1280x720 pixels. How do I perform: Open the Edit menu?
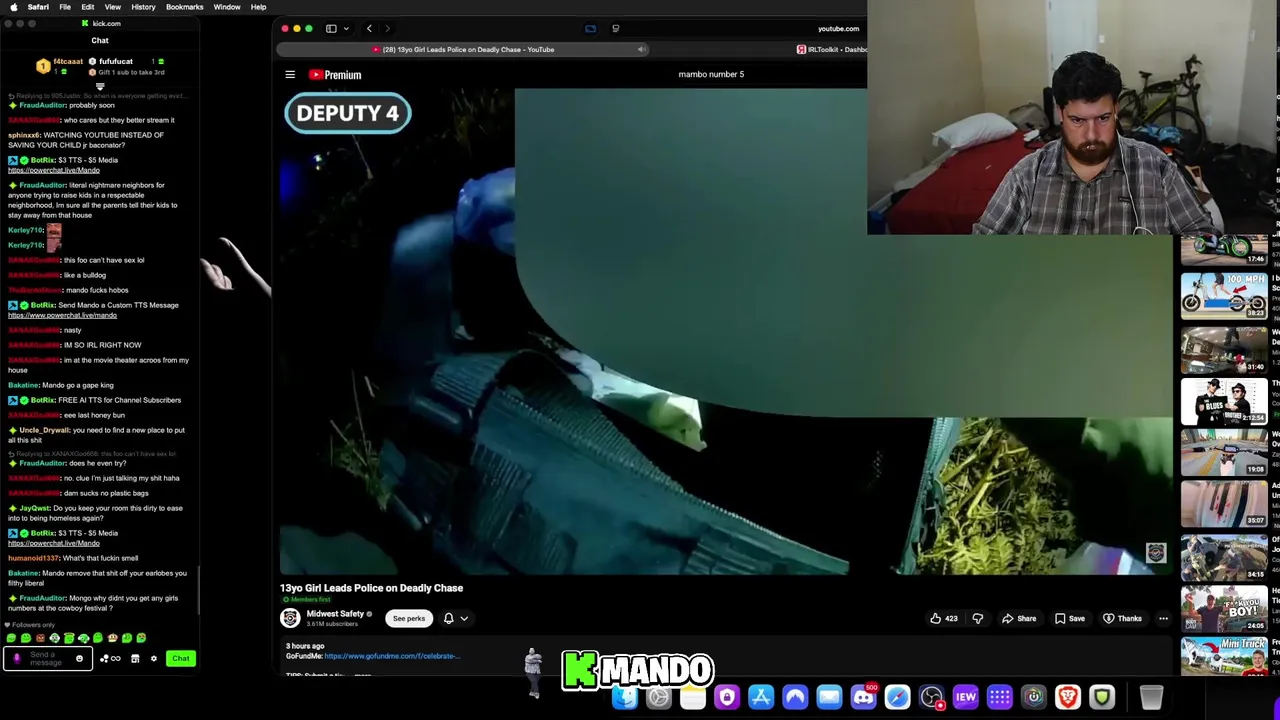click(x=88, y=7)
